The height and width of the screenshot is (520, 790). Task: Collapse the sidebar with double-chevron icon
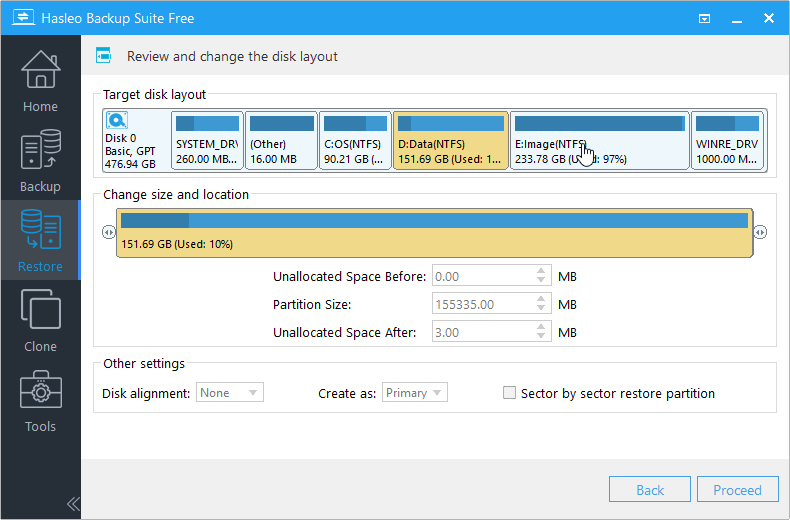coord(73,503)
